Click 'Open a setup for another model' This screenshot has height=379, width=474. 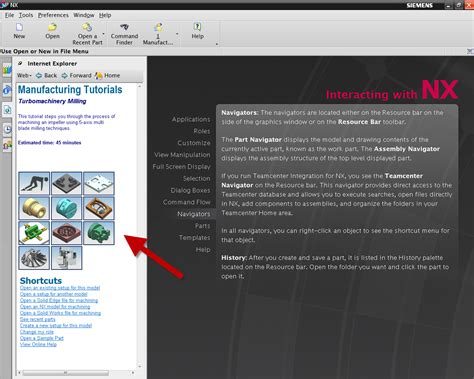point(53,294)
